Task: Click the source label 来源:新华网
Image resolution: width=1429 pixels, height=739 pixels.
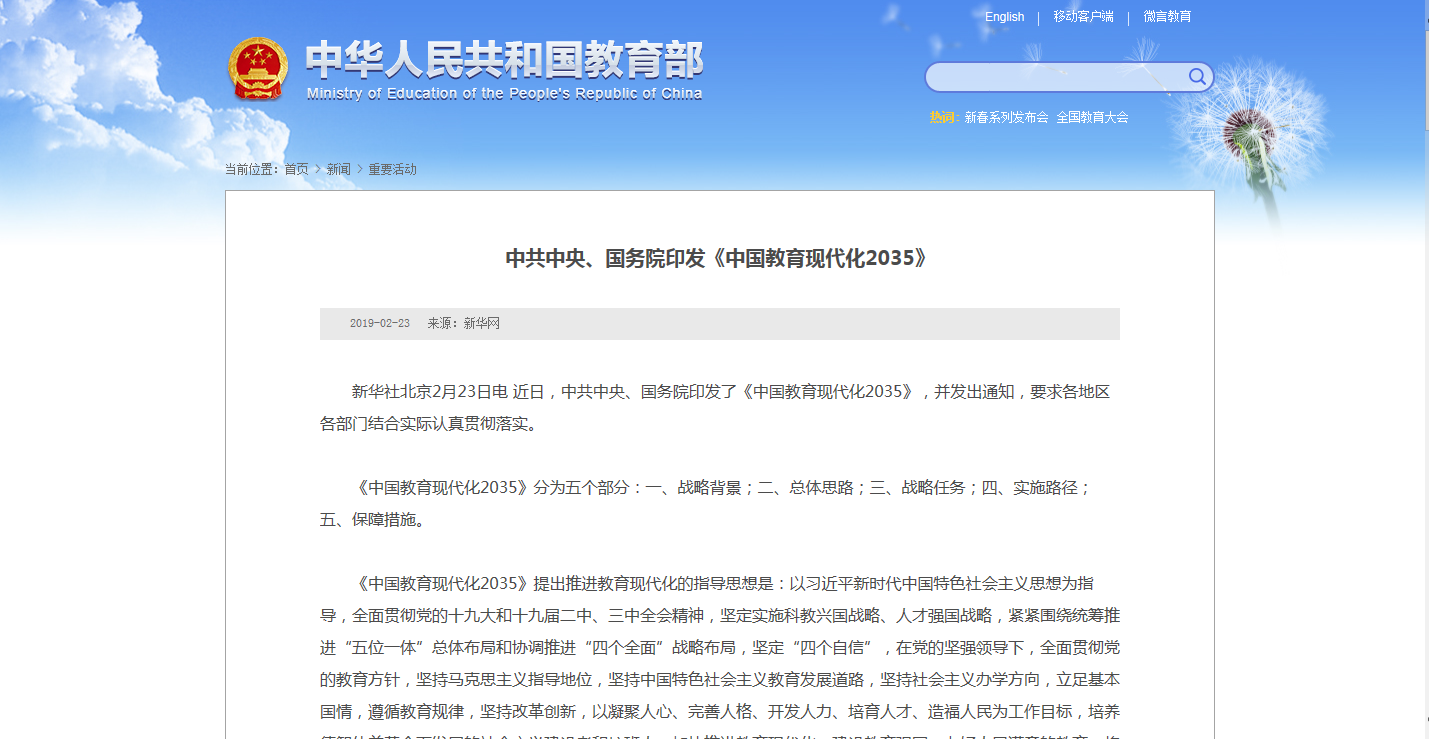Action: tap(463, 324)
